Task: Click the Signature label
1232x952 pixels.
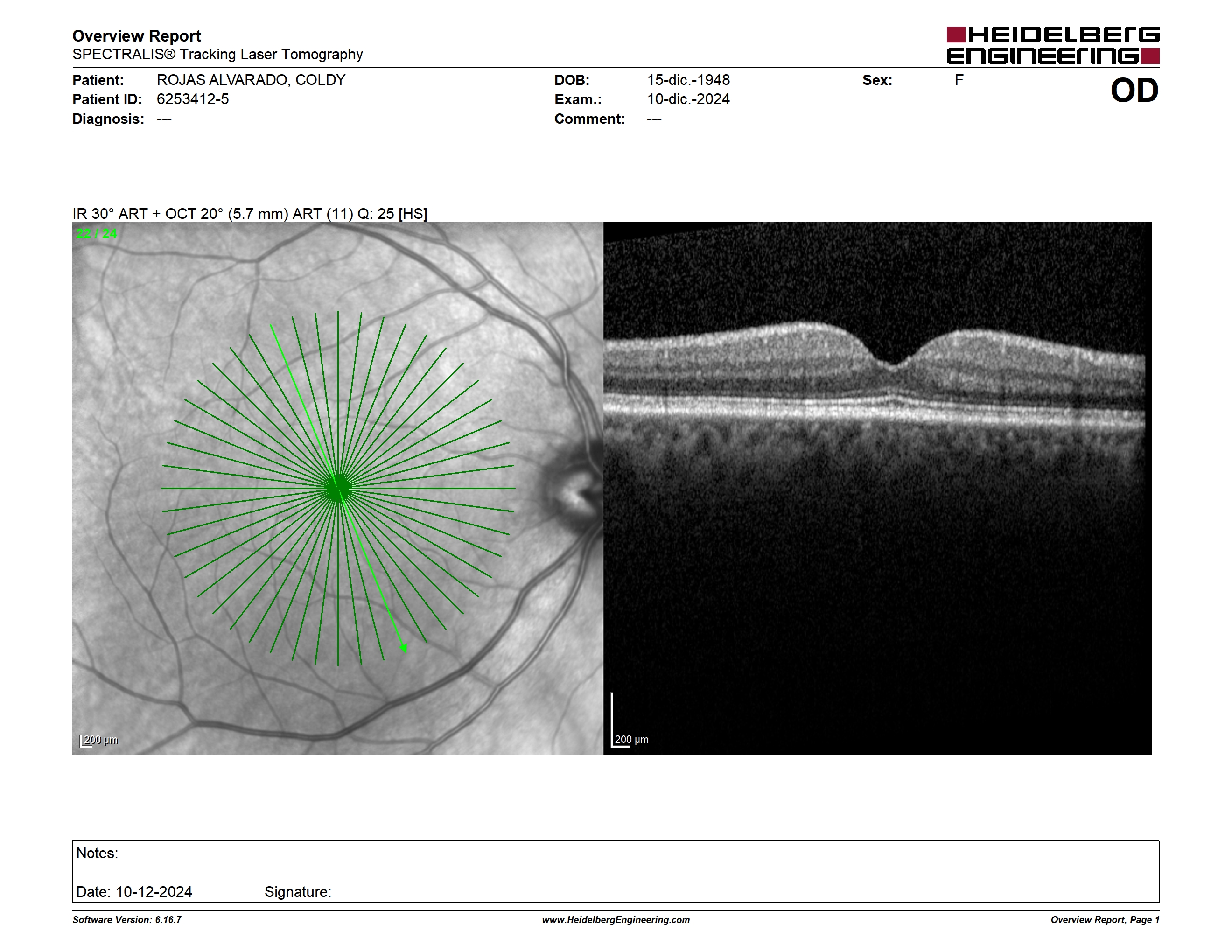Action: pyautogui.click(x=298, y=892)
